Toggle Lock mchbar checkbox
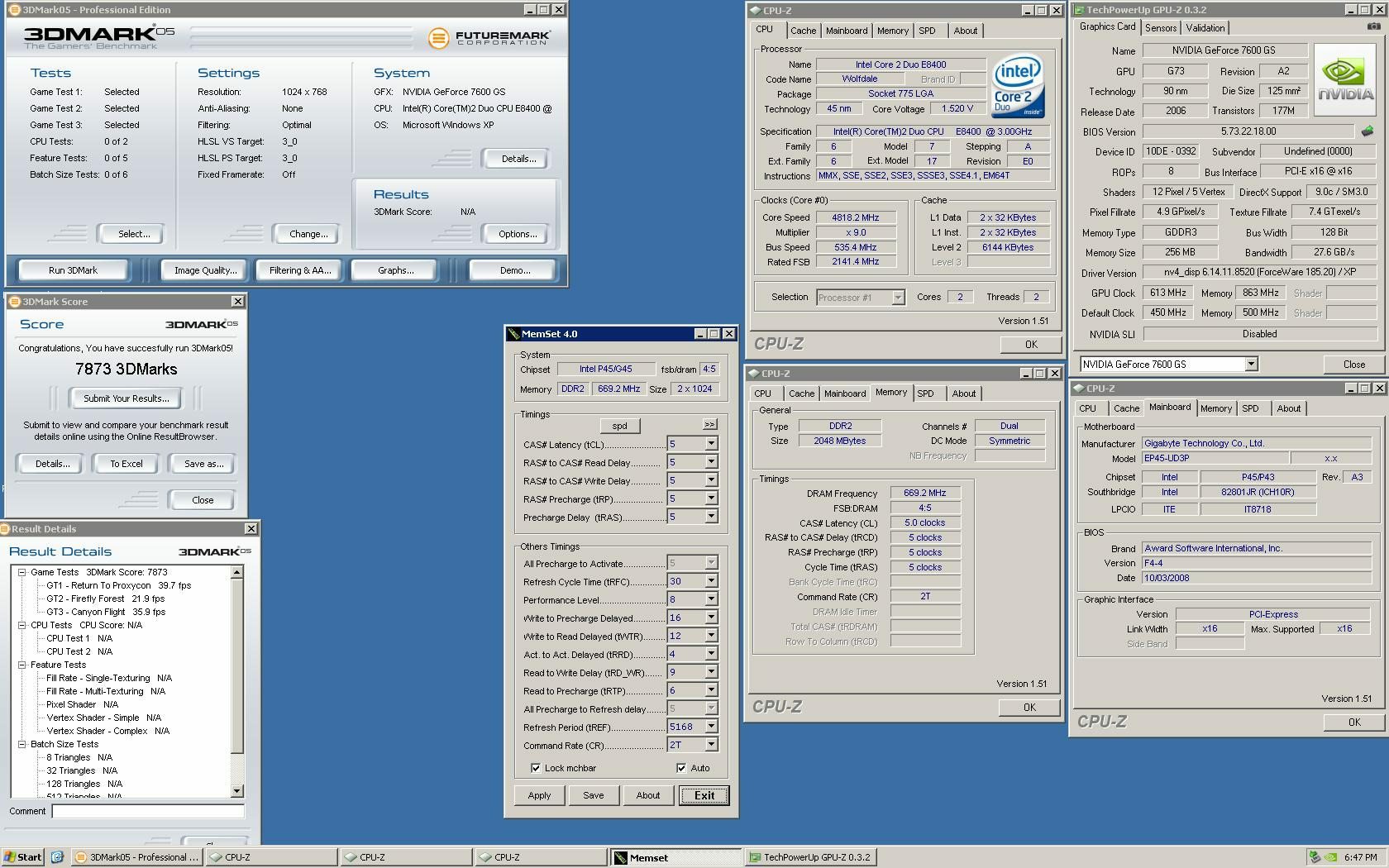Screen dimensions: 1389x868 click(x=535, y=768)
